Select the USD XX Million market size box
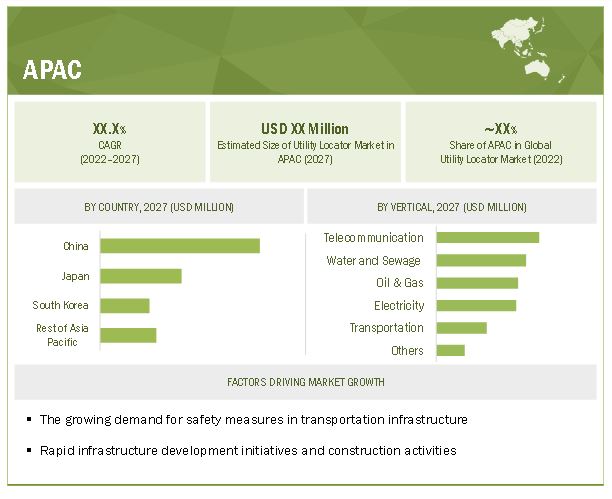This screenshot has height=499, width=612. (305, 142)
